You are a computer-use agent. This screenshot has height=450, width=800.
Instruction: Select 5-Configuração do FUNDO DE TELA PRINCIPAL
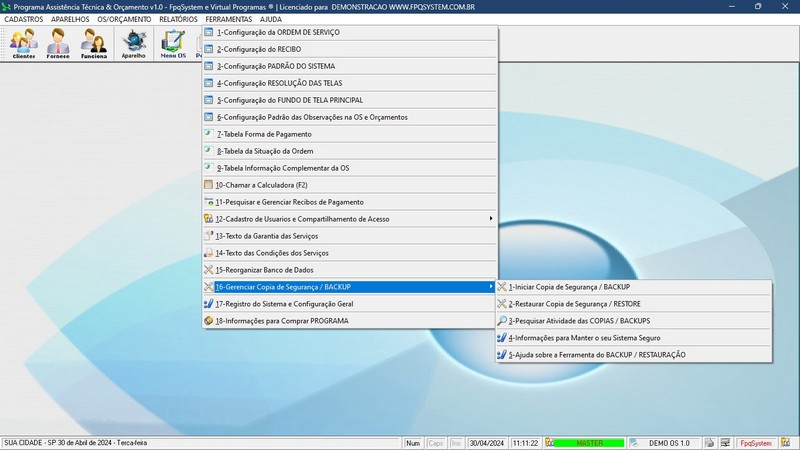tap(349, 100)
